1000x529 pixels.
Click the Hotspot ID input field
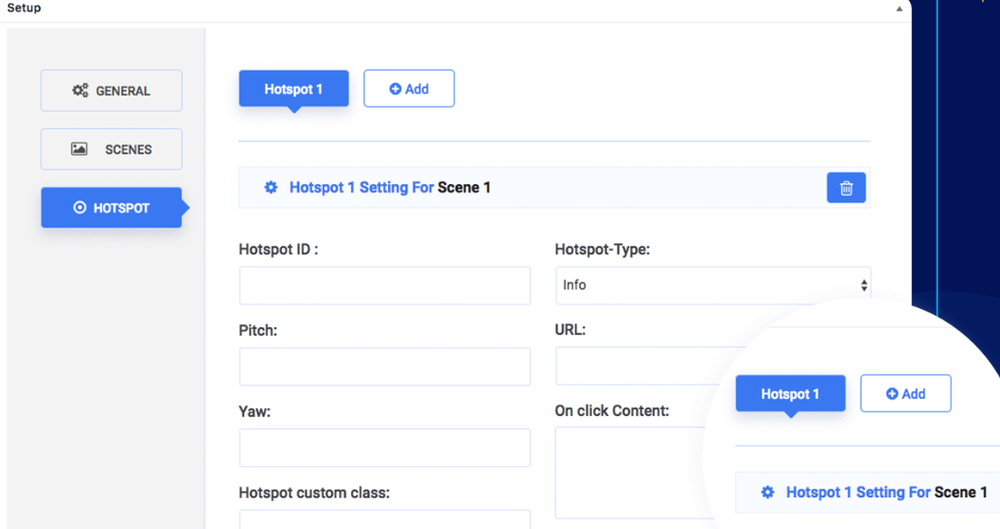click(384, 286)
